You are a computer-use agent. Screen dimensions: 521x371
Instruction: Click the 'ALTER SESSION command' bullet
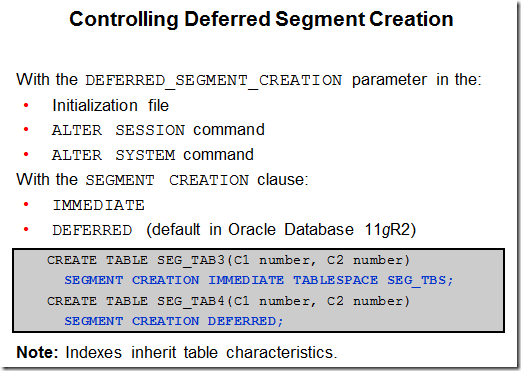point(158,130)
